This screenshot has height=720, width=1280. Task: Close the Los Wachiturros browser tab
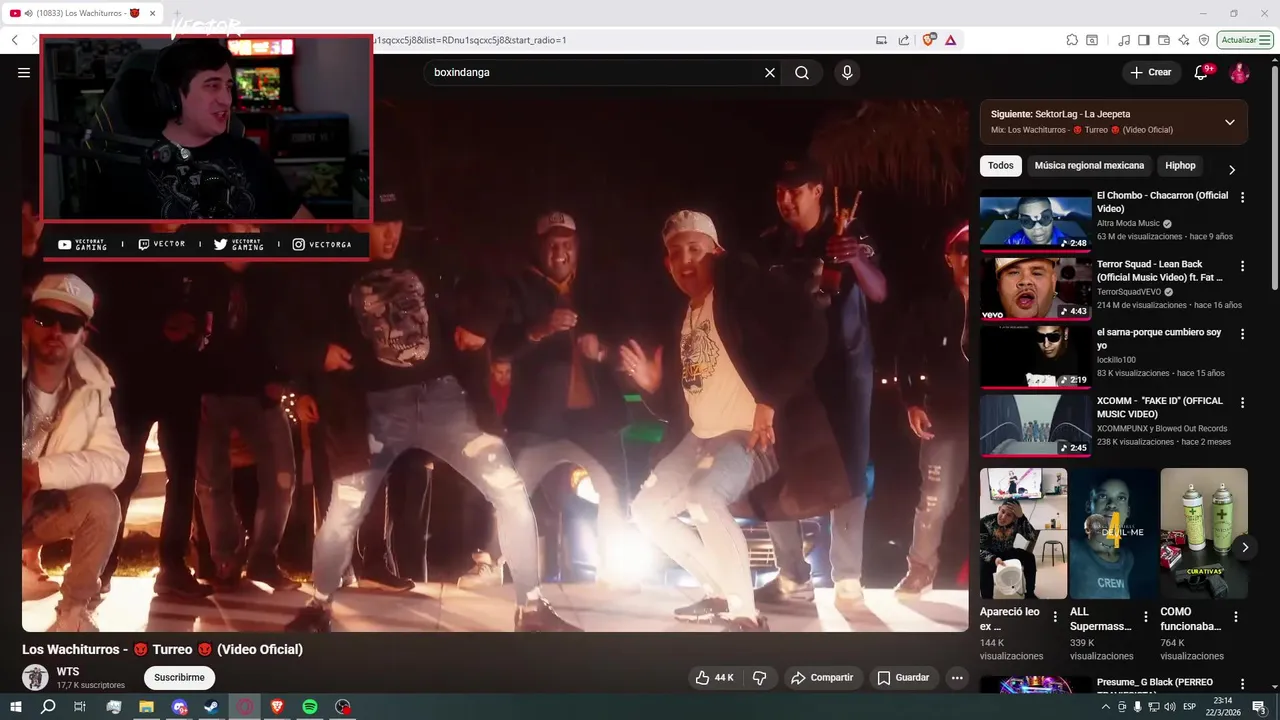153,13
